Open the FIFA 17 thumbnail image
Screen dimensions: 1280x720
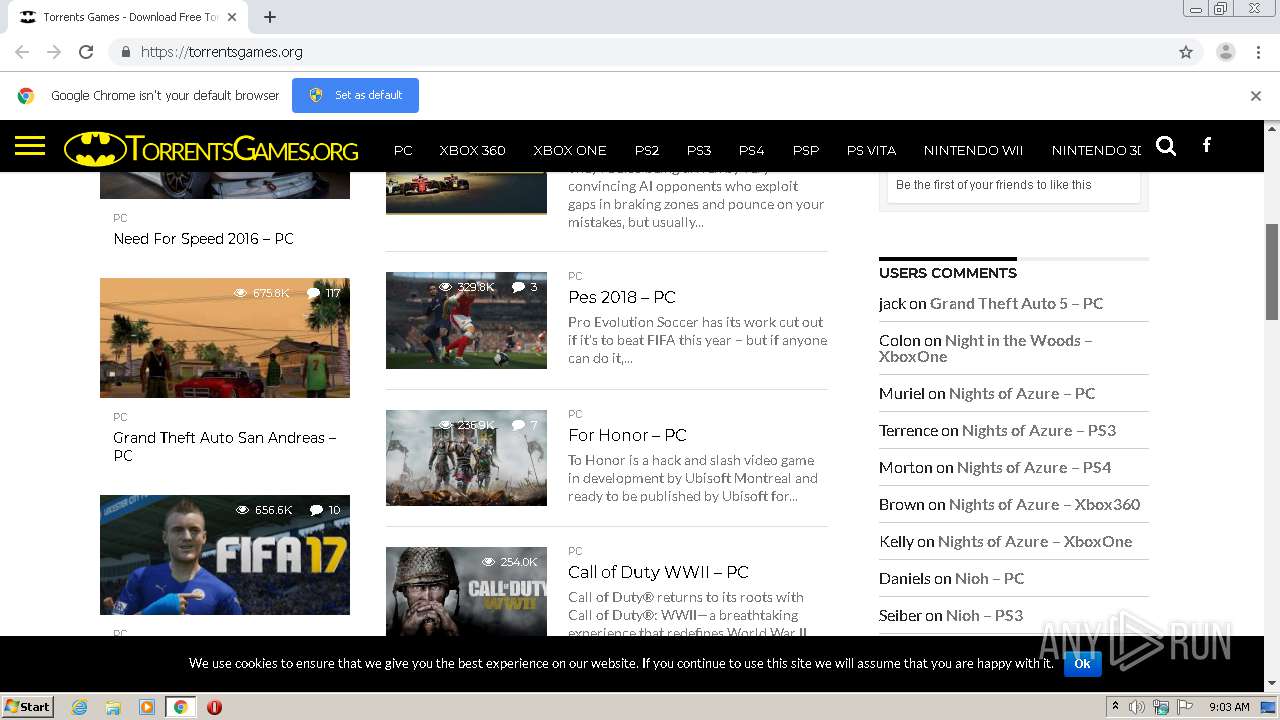click(225, 555)
